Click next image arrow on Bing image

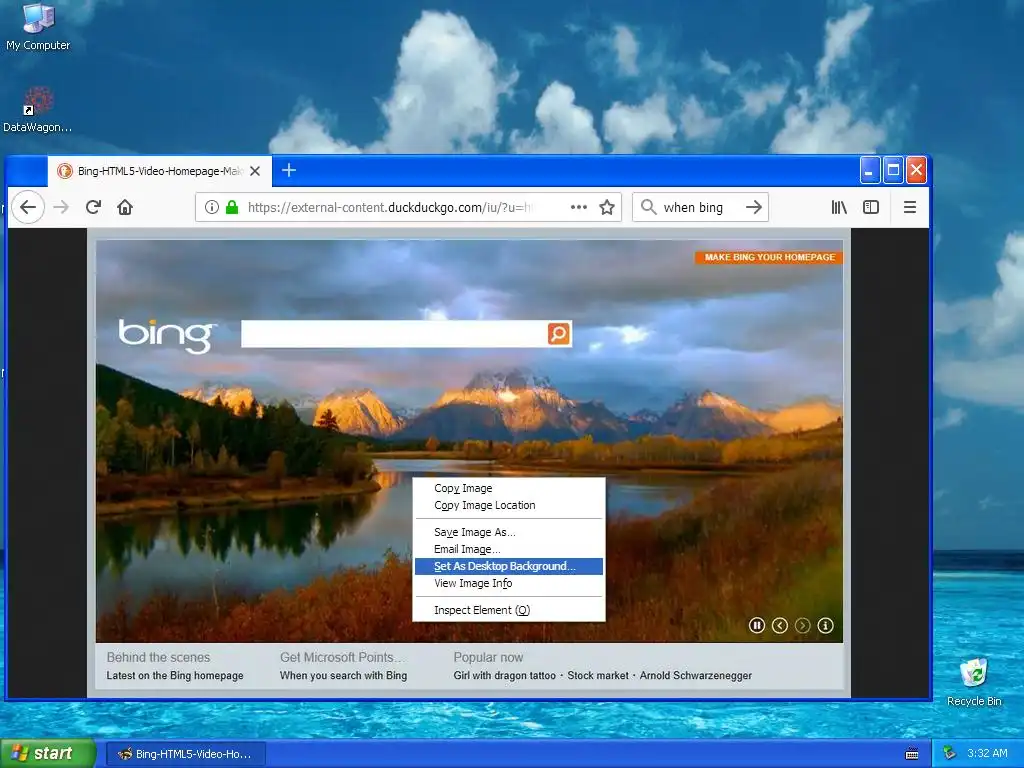(802, 626)
